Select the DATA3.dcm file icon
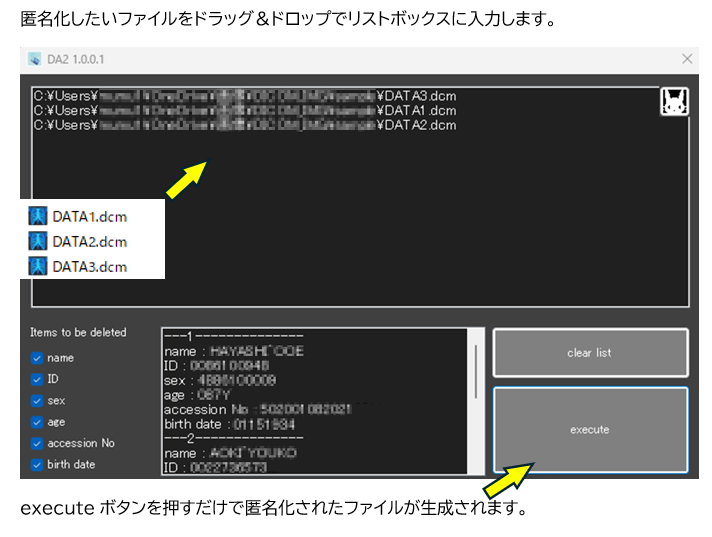This screenshot has width=712, height=537. 39,266
